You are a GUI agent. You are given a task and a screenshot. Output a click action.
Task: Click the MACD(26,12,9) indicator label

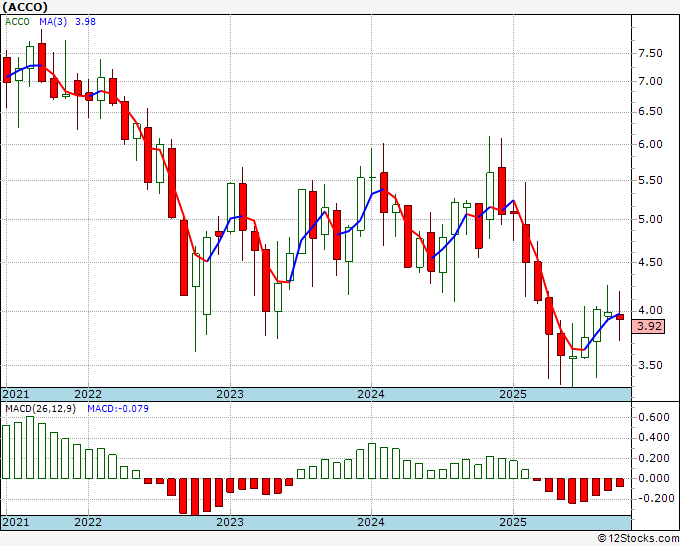[x=40, y=409]
